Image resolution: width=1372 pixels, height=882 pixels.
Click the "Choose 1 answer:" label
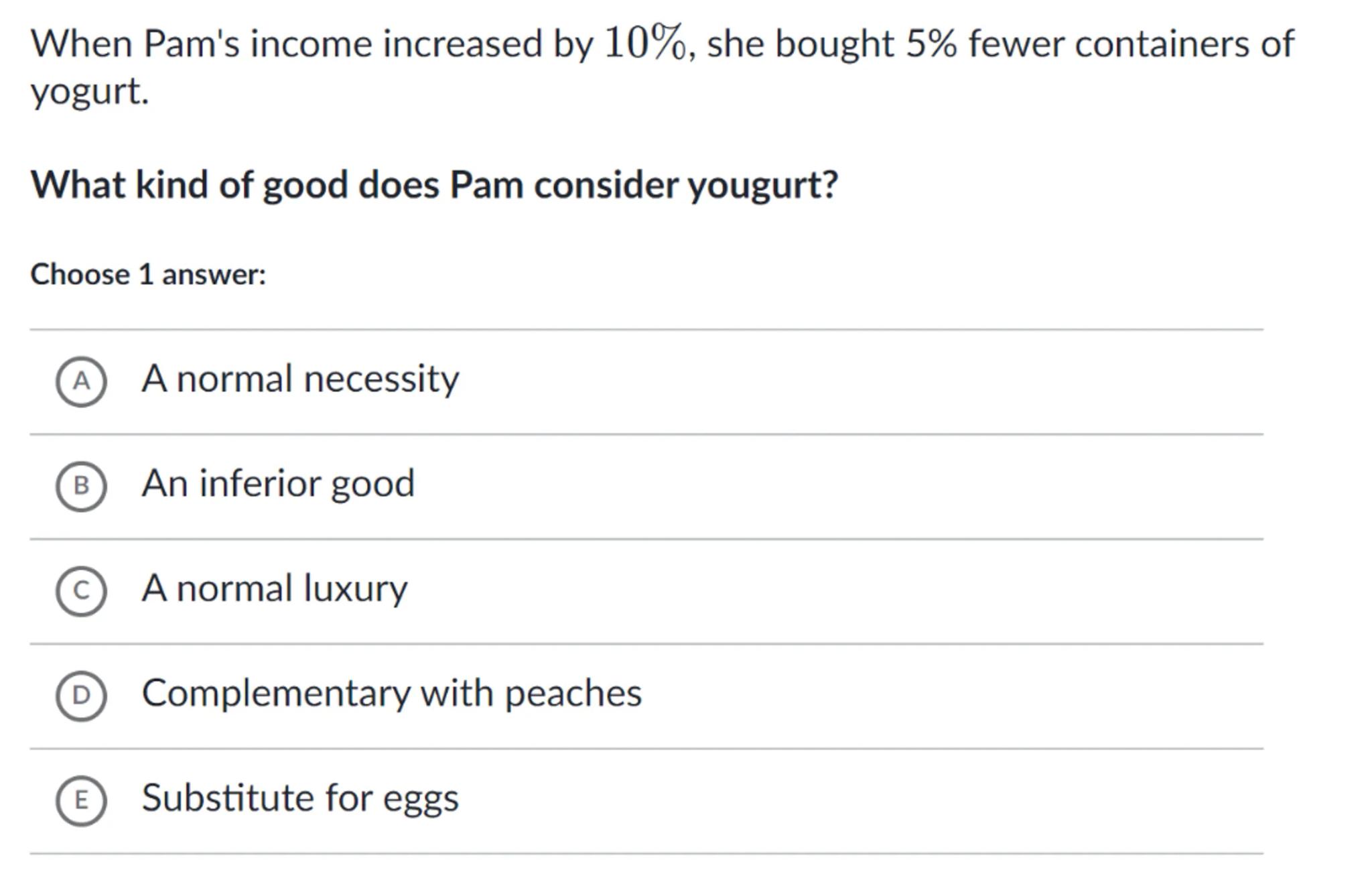coord(148,275)
